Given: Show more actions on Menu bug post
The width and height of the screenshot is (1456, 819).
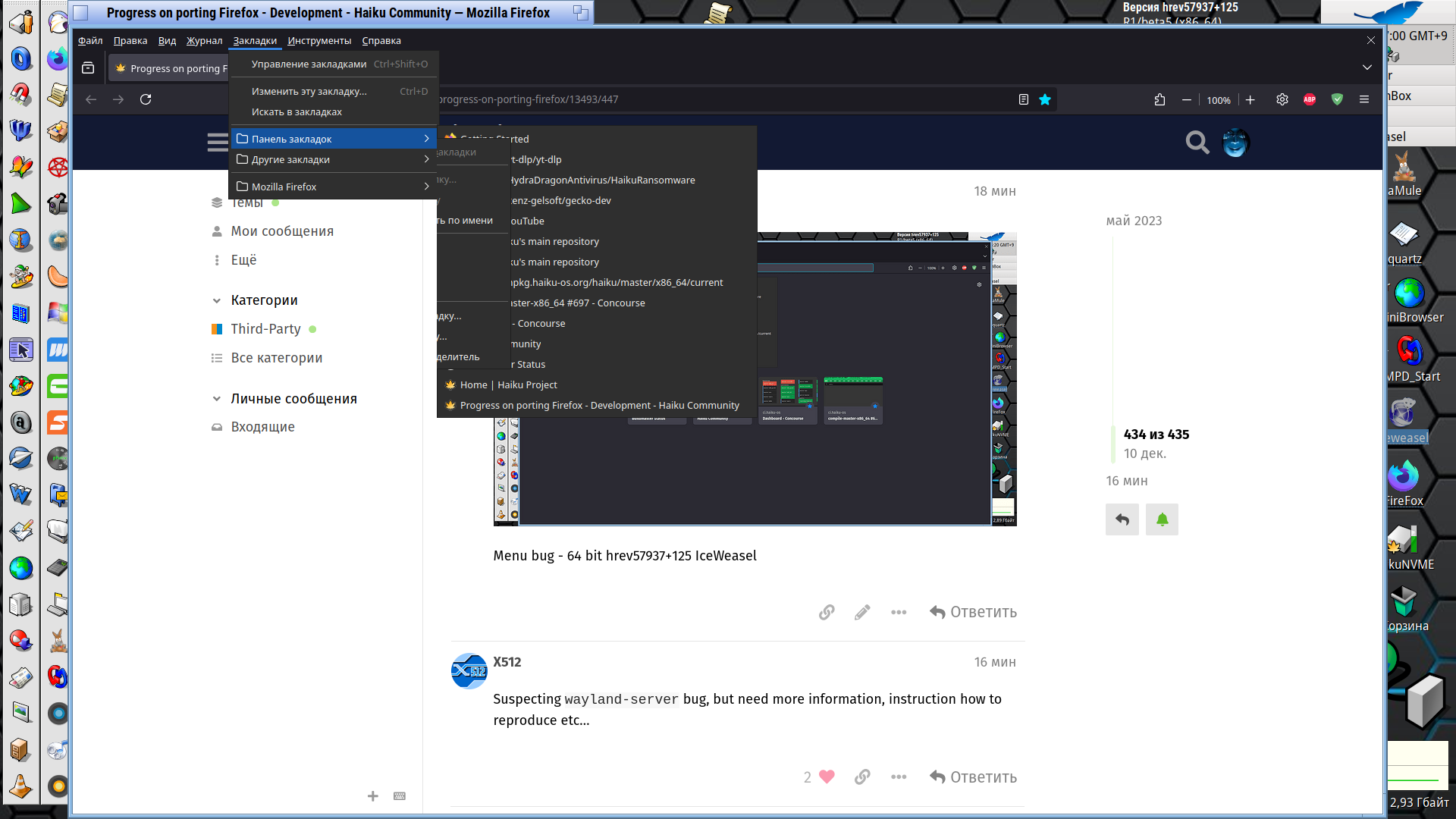Looking at the screenshot, I should click(899, 612).
